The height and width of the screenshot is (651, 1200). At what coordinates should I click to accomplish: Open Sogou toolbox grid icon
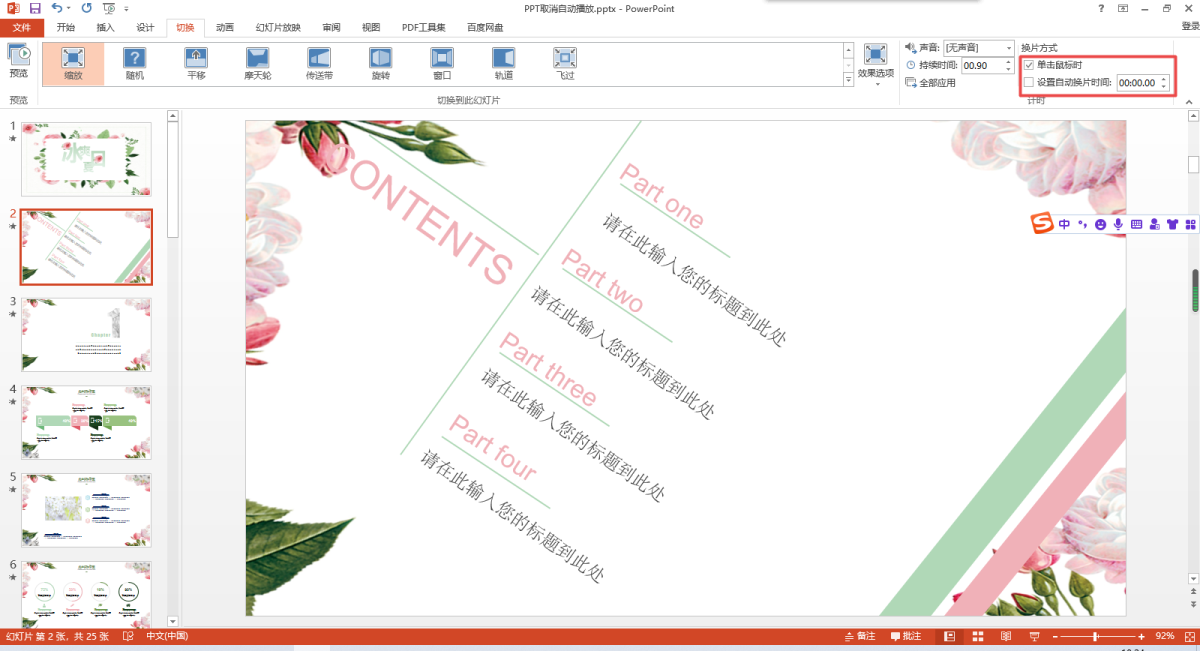click(x=1190, y=224)
